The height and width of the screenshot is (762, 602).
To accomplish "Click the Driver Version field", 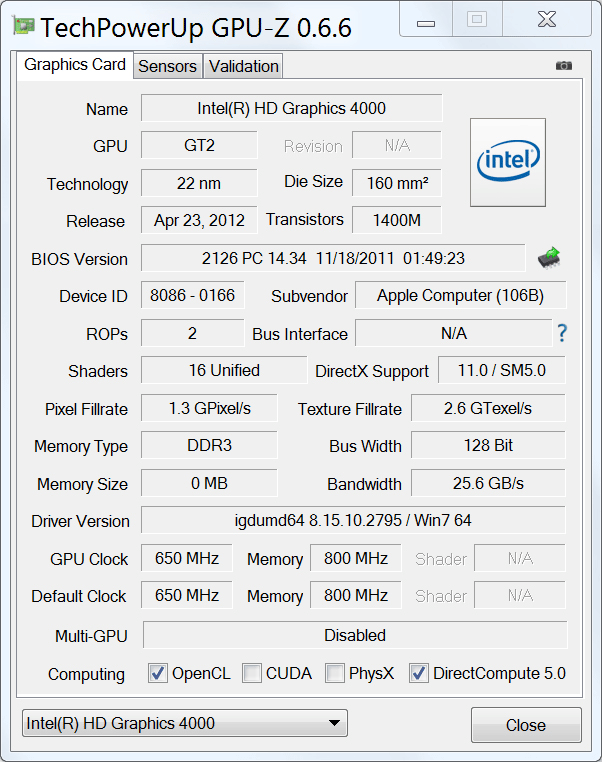I will click(353, 520).
